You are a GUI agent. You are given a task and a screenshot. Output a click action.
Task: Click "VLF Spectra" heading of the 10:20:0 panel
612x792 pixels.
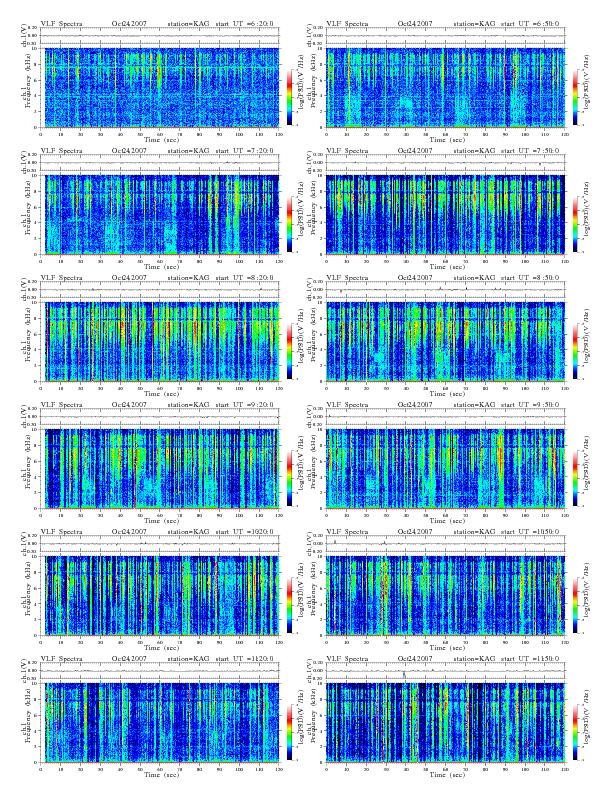click(61, 532)
